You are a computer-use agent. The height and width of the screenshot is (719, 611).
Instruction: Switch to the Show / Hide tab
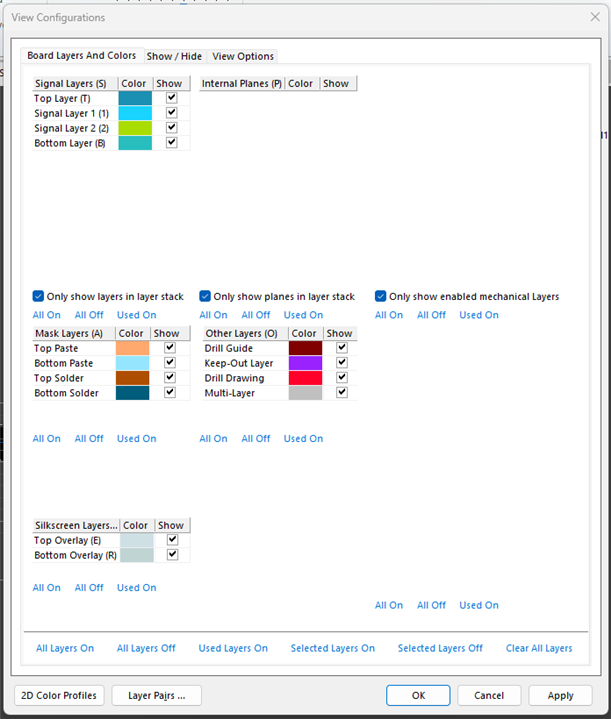[174, 56]
